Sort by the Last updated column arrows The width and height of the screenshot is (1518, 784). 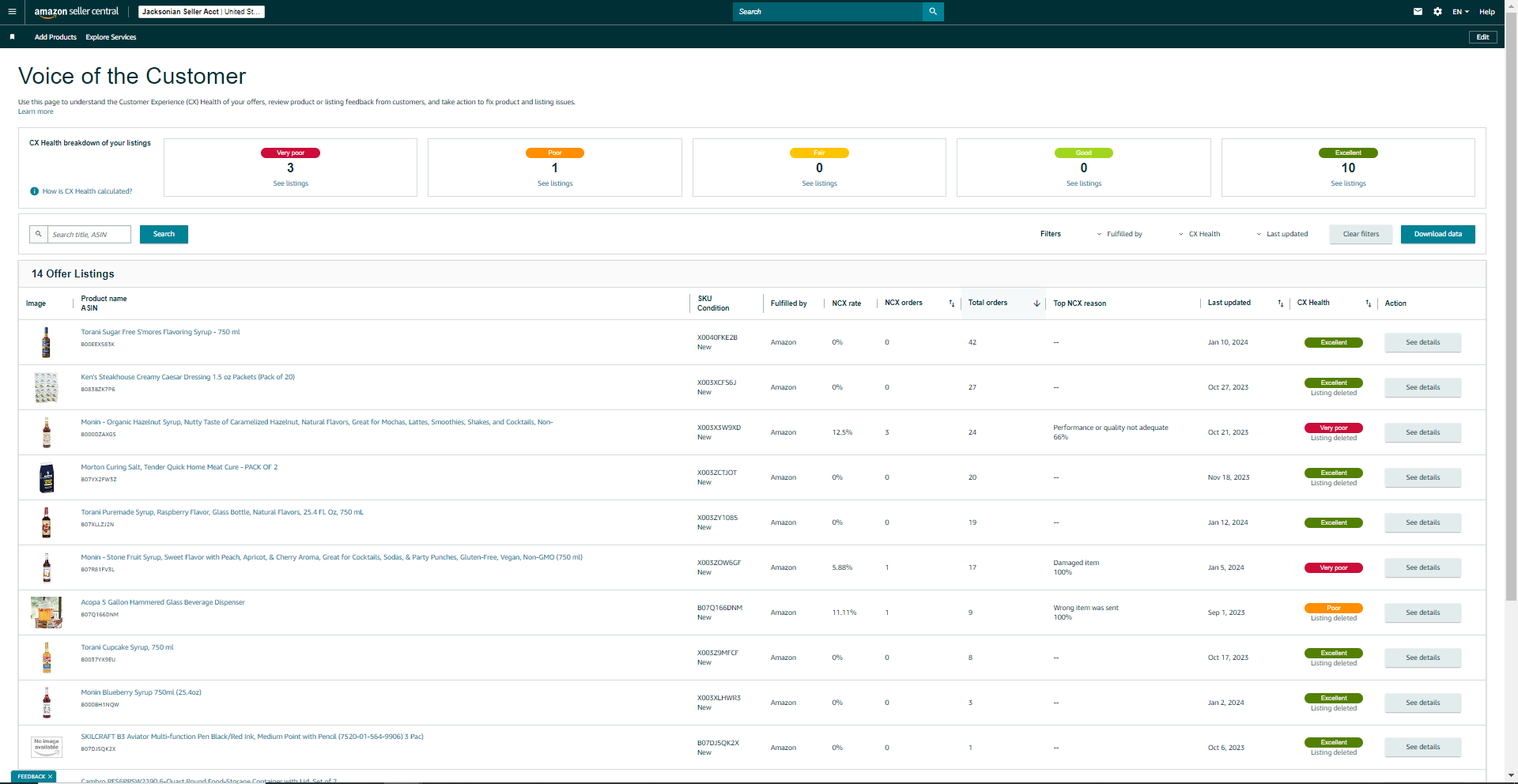(1281, 303)
